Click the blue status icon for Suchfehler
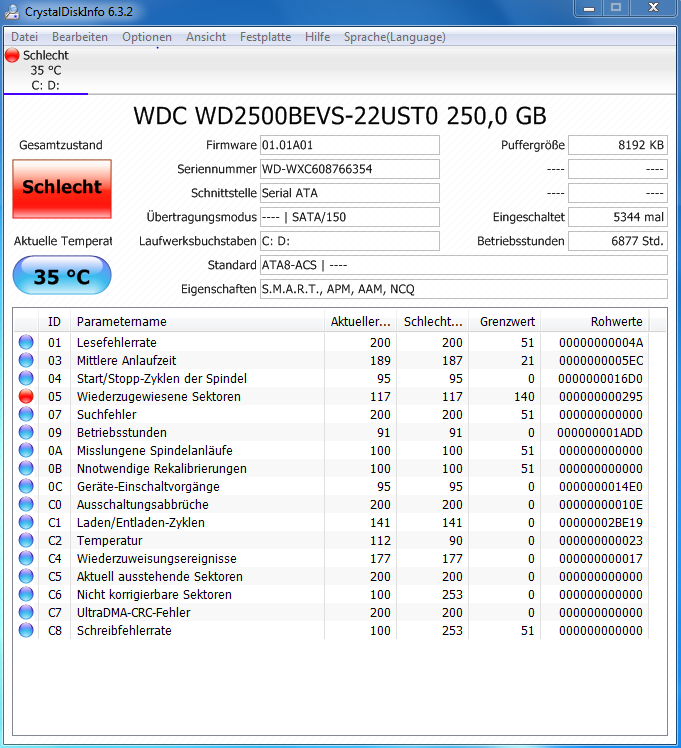 pyautogui.click(x=26, y=414)
